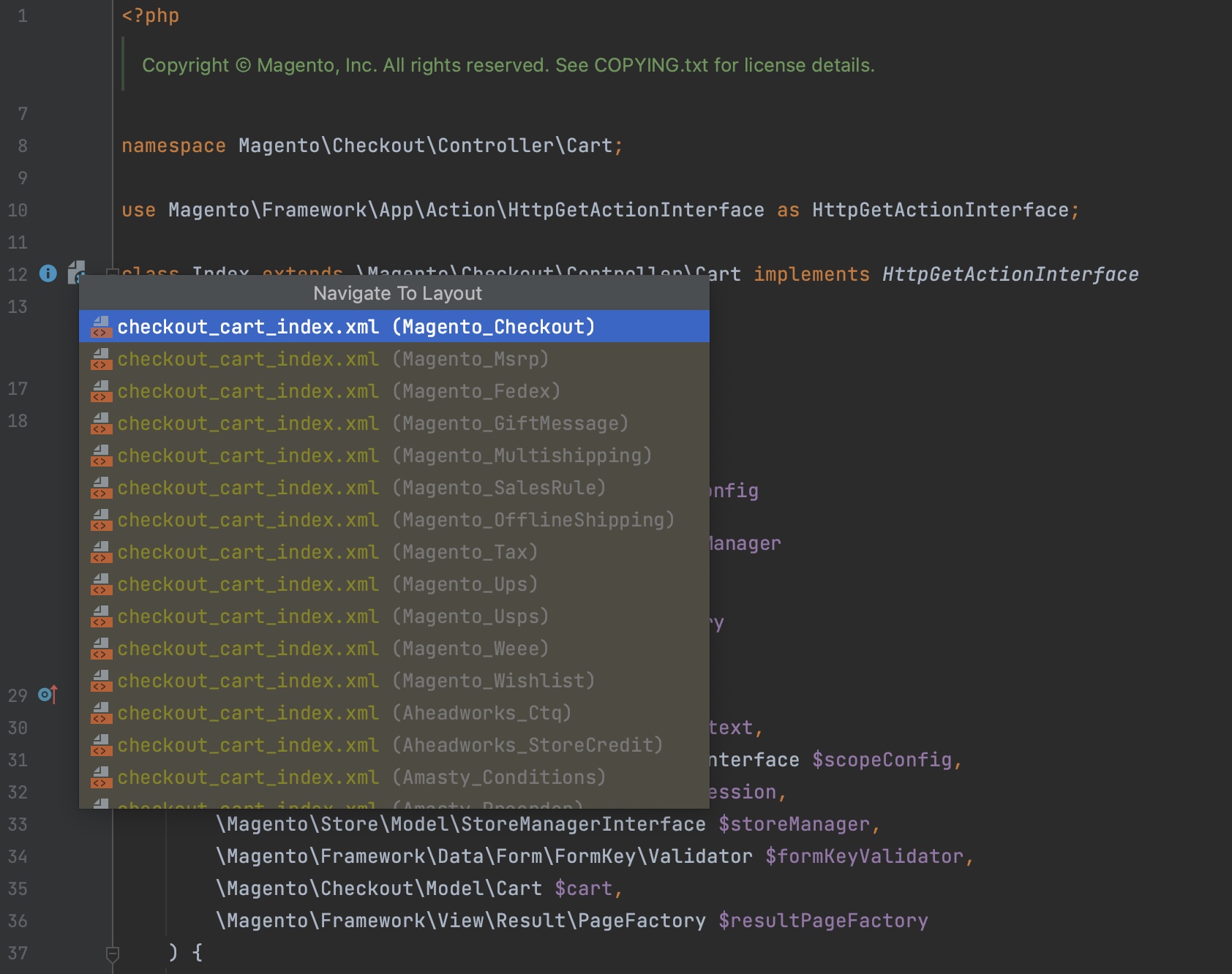This screenshot has width=1232, height=974.
Task: Choose checkout_cart_index.xml (Amasty_Conditions)
Action: tap(394, 777)
